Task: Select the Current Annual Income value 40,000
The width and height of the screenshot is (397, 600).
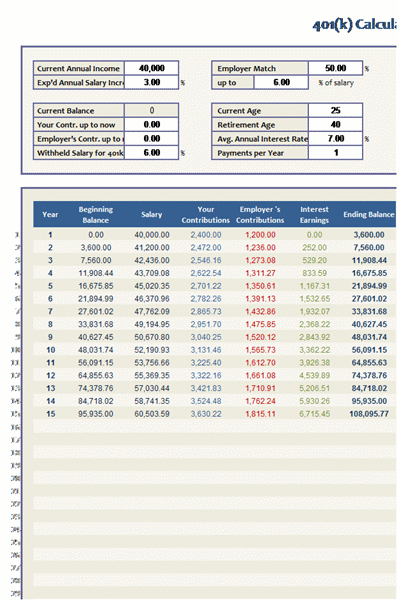Action: click(152, 68)
